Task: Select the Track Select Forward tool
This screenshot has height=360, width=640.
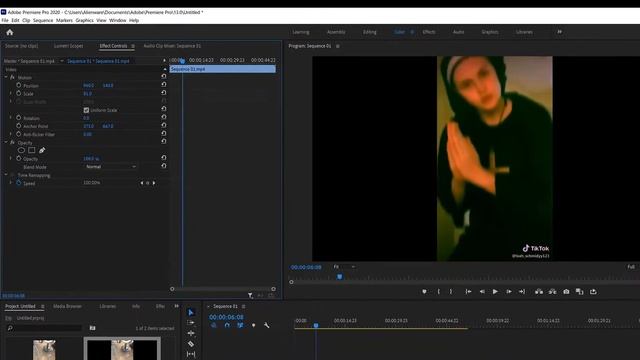Action: click(x=191, y=322)
